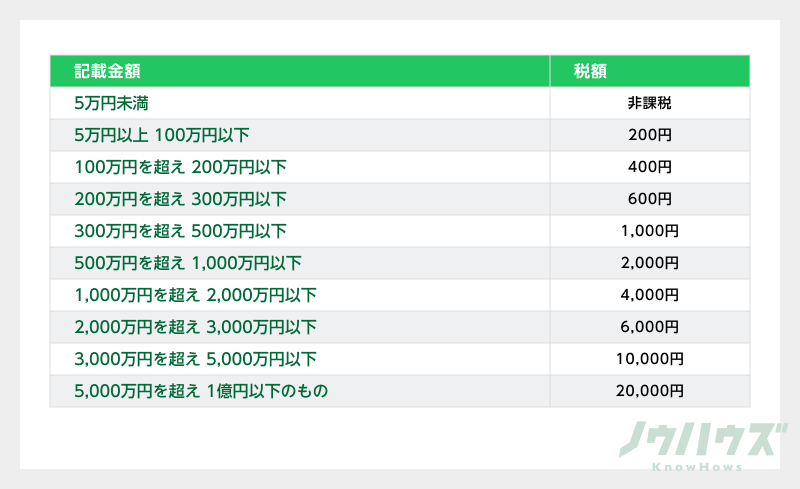Viewport: 800px width, 489px height.
Task: Click the 非課税 tax cell
Action: pyautogui.click(x=649, y=103)
